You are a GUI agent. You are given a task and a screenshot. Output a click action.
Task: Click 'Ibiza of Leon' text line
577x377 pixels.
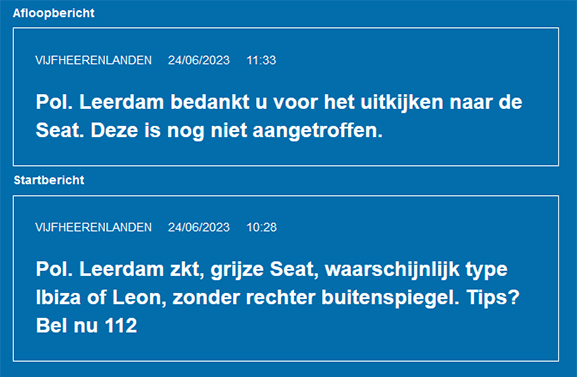tap(101, 297)
